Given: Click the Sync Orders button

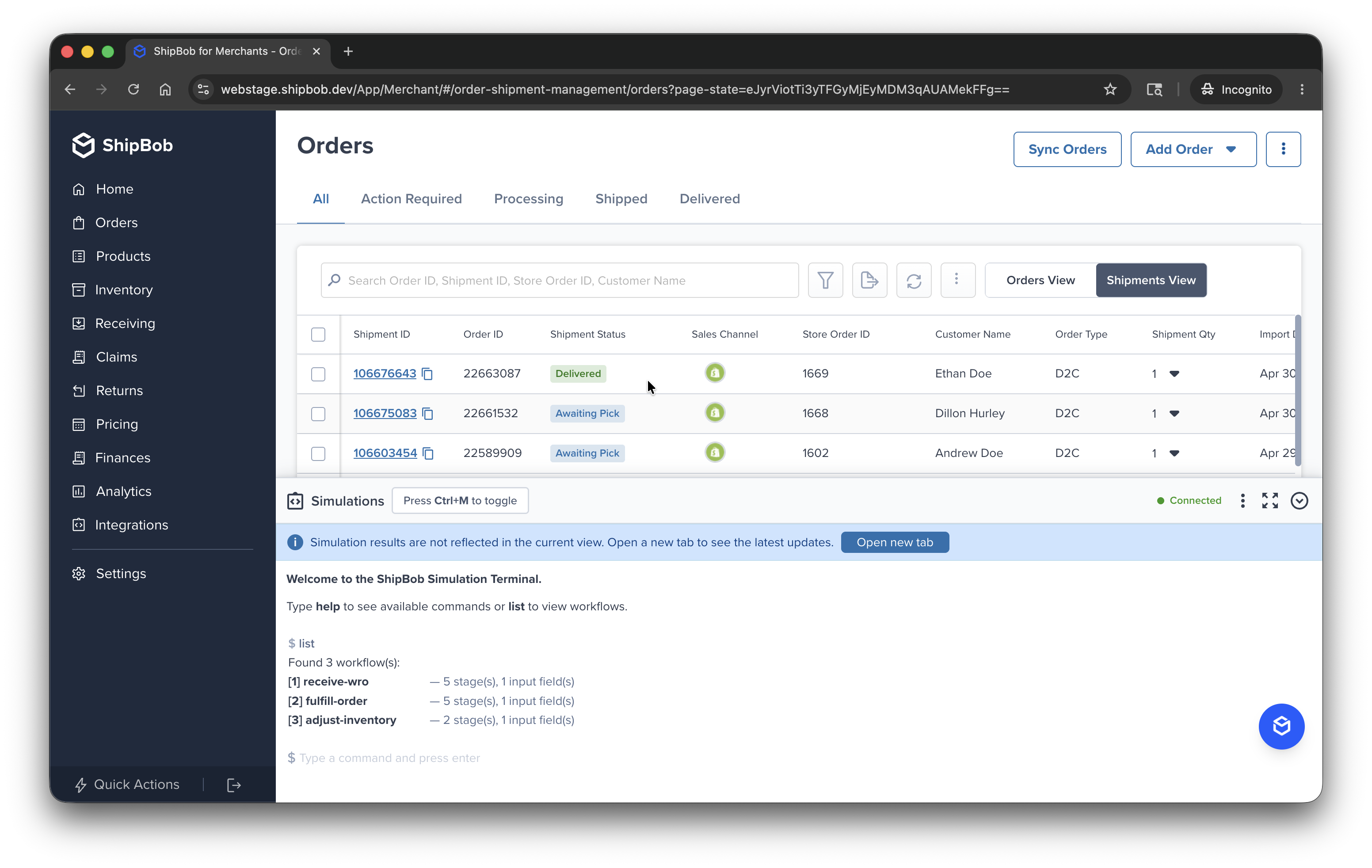Looking at the screenshot, I should [x=1067, y=149].
